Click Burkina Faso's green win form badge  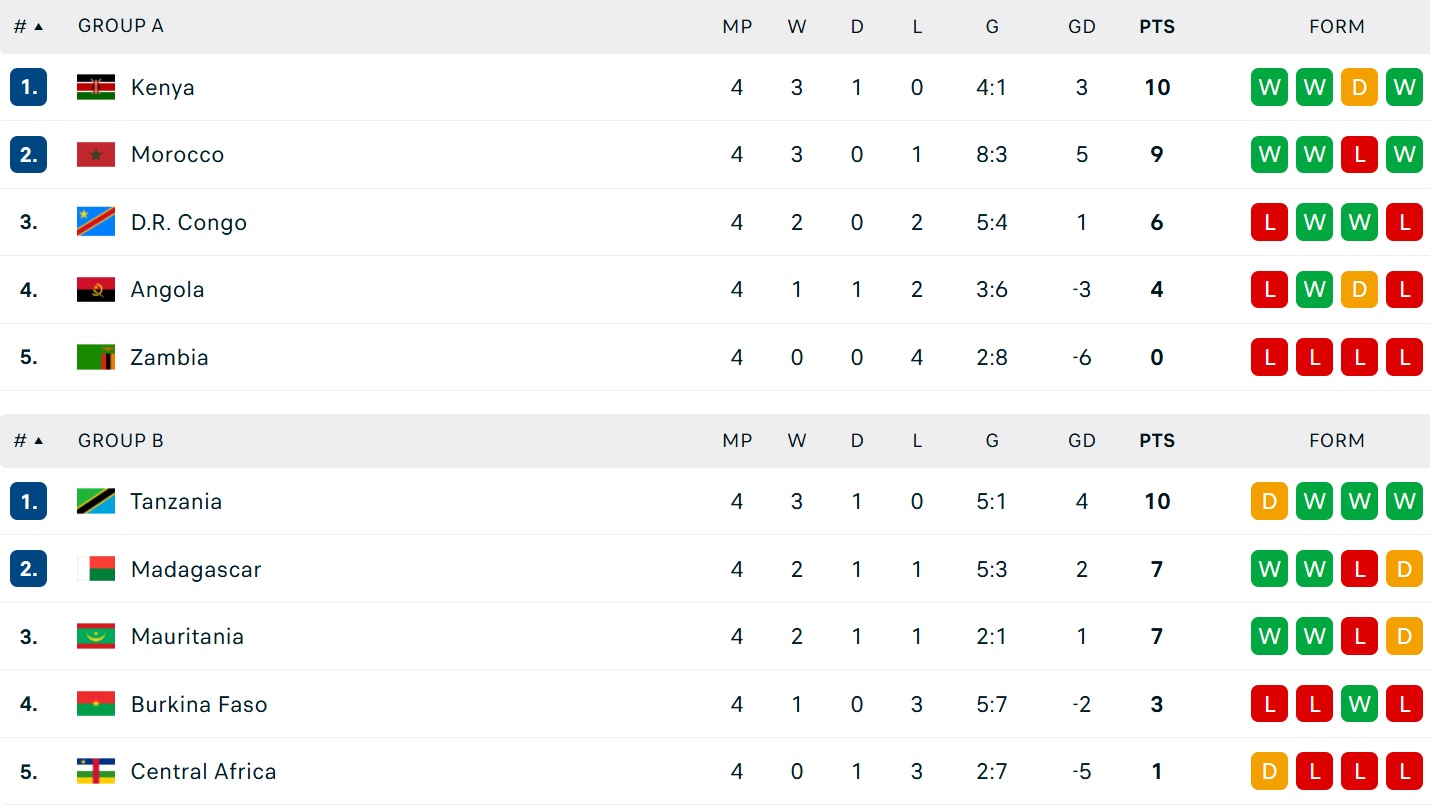point(1359,704)
